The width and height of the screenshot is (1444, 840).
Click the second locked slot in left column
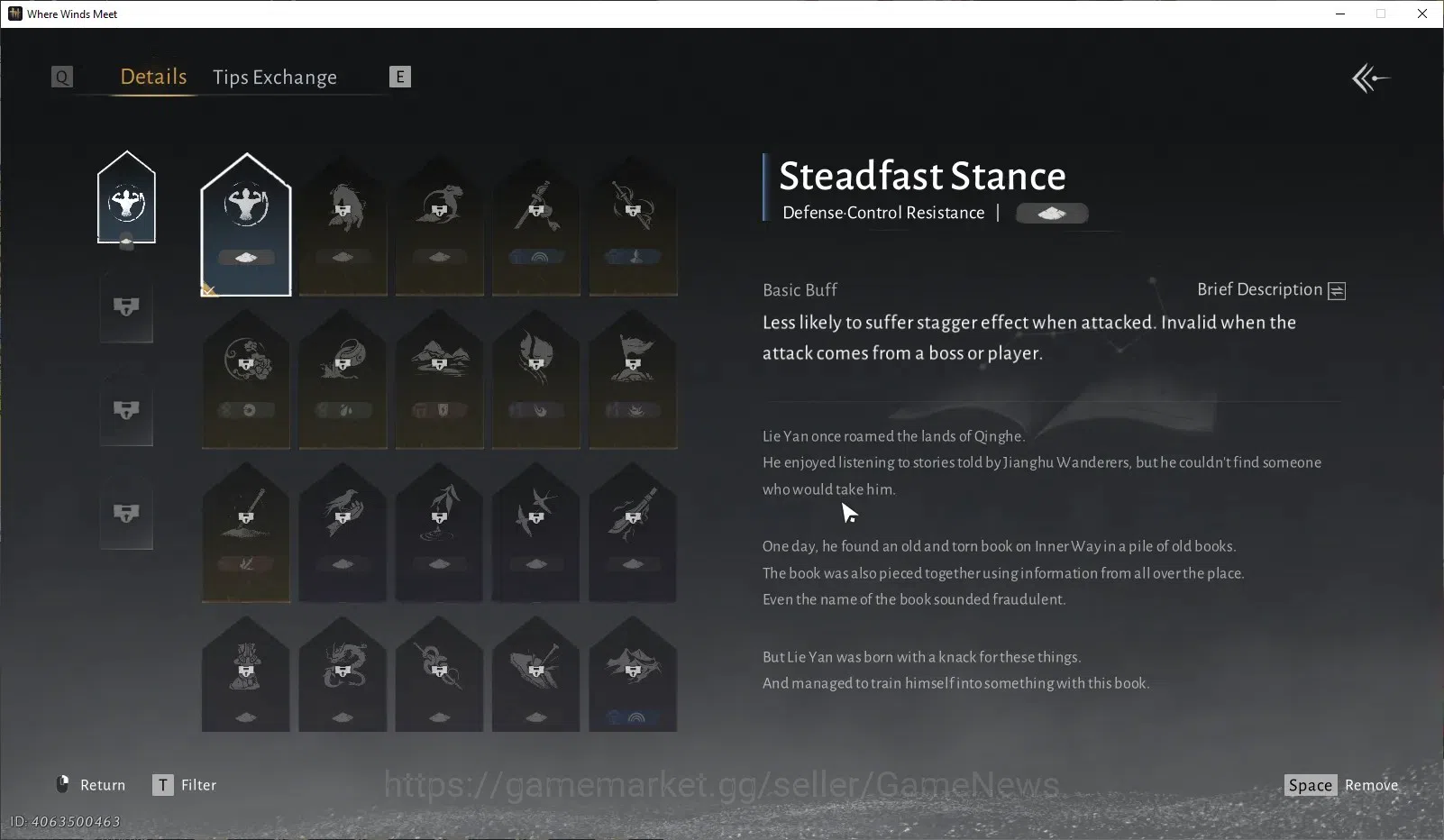(126, 306)
